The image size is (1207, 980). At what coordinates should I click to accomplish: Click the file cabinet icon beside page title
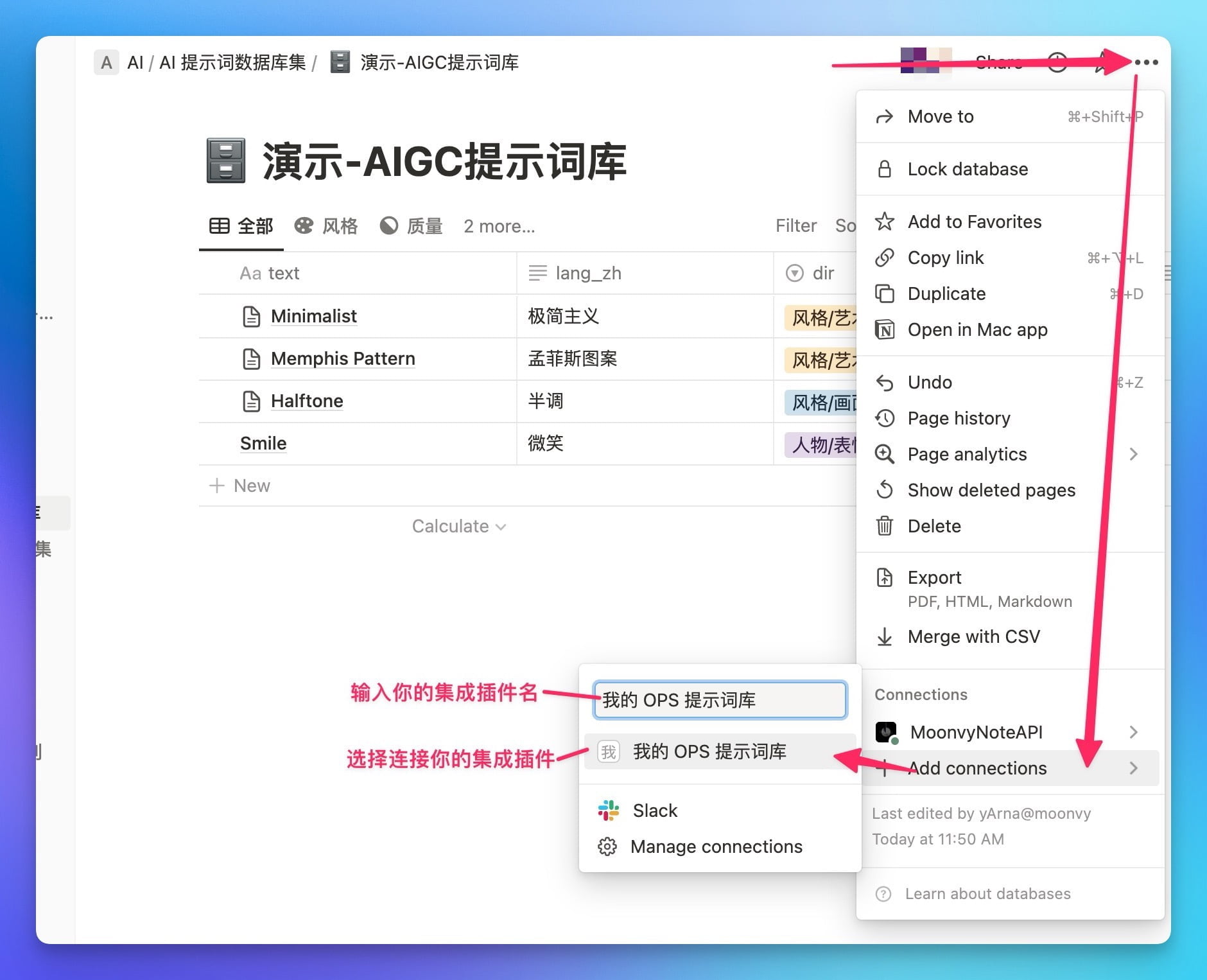226,161
